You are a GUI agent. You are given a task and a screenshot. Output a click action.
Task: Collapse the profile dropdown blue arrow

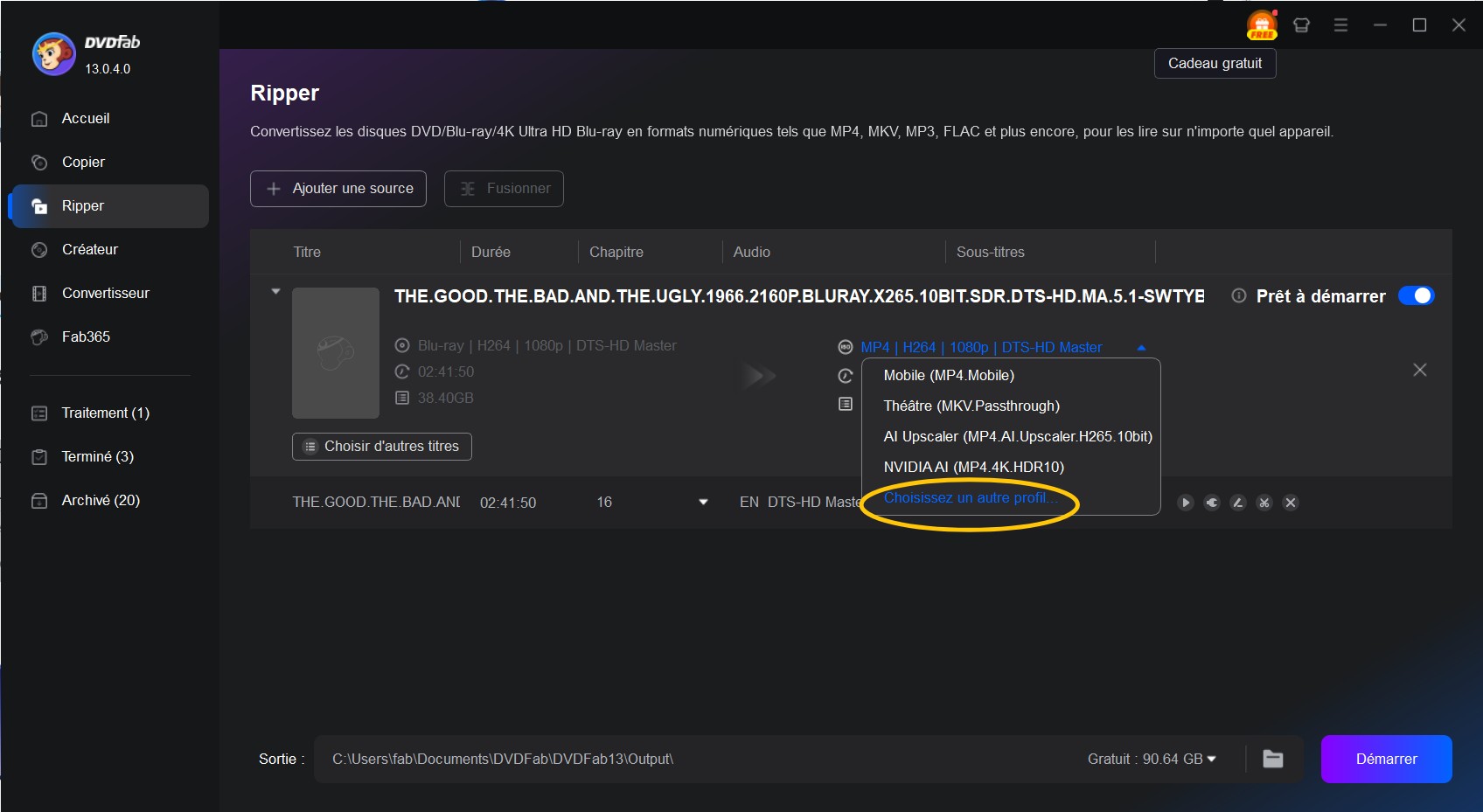(1141, 347)
